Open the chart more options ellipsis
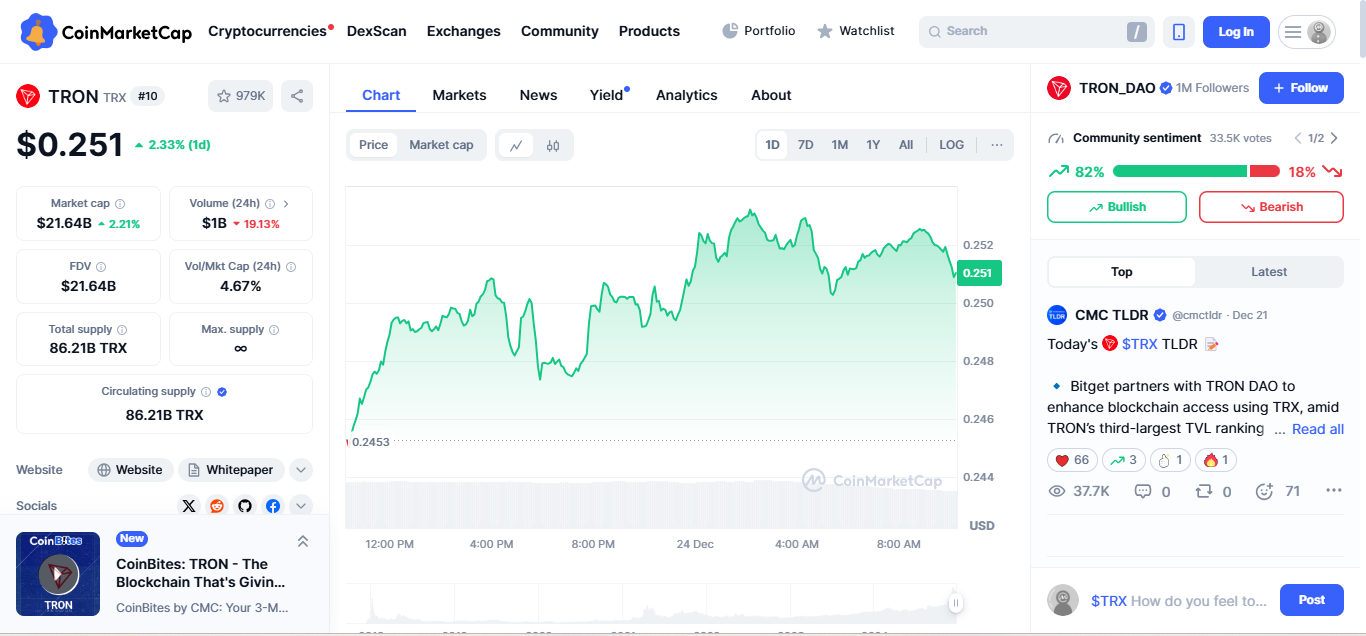Screen dimensions: 1366x636 point(997,145)
